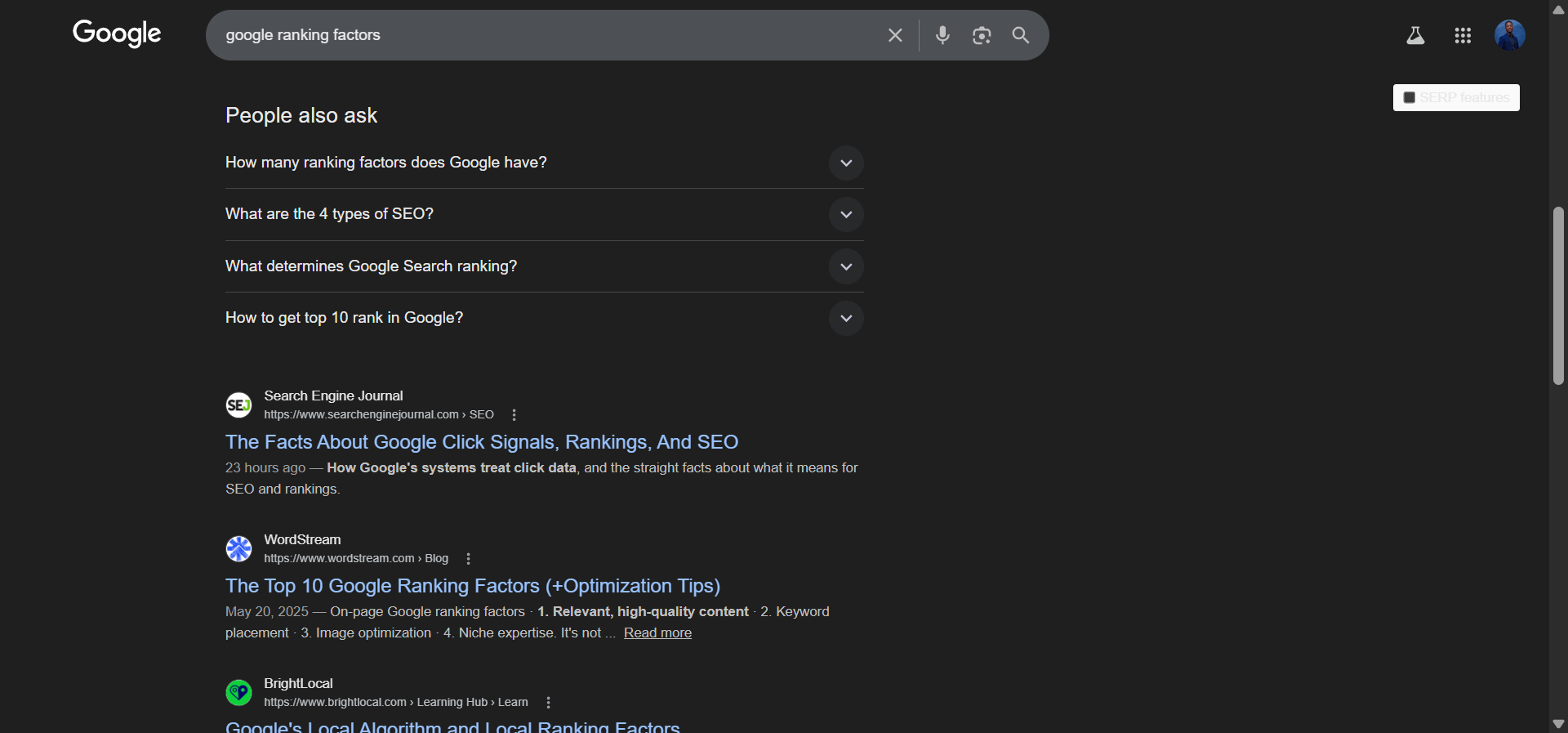1568x733 pixels.
Task: Click the 'Search Engine Journal' site name
Action: click(x=333, y=396)
